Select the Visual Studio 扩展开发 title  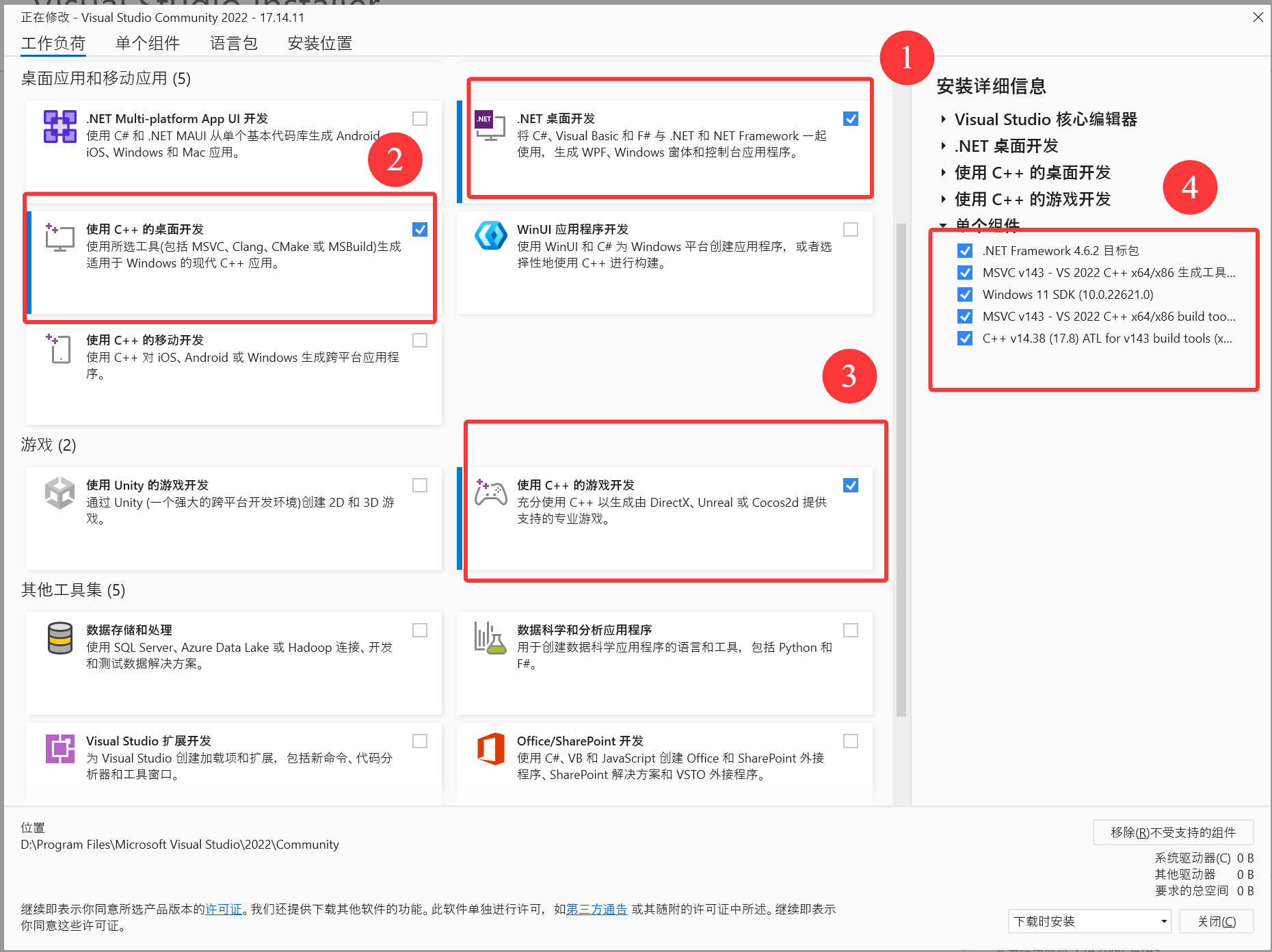click(x=148, y=741)
